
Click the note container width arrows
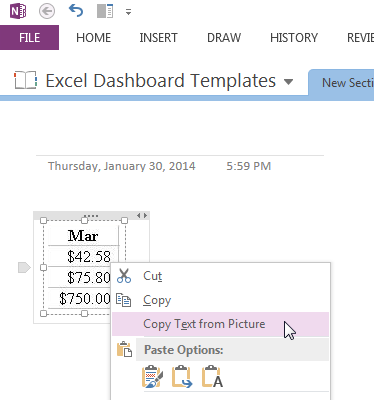(x=142, y=216)
